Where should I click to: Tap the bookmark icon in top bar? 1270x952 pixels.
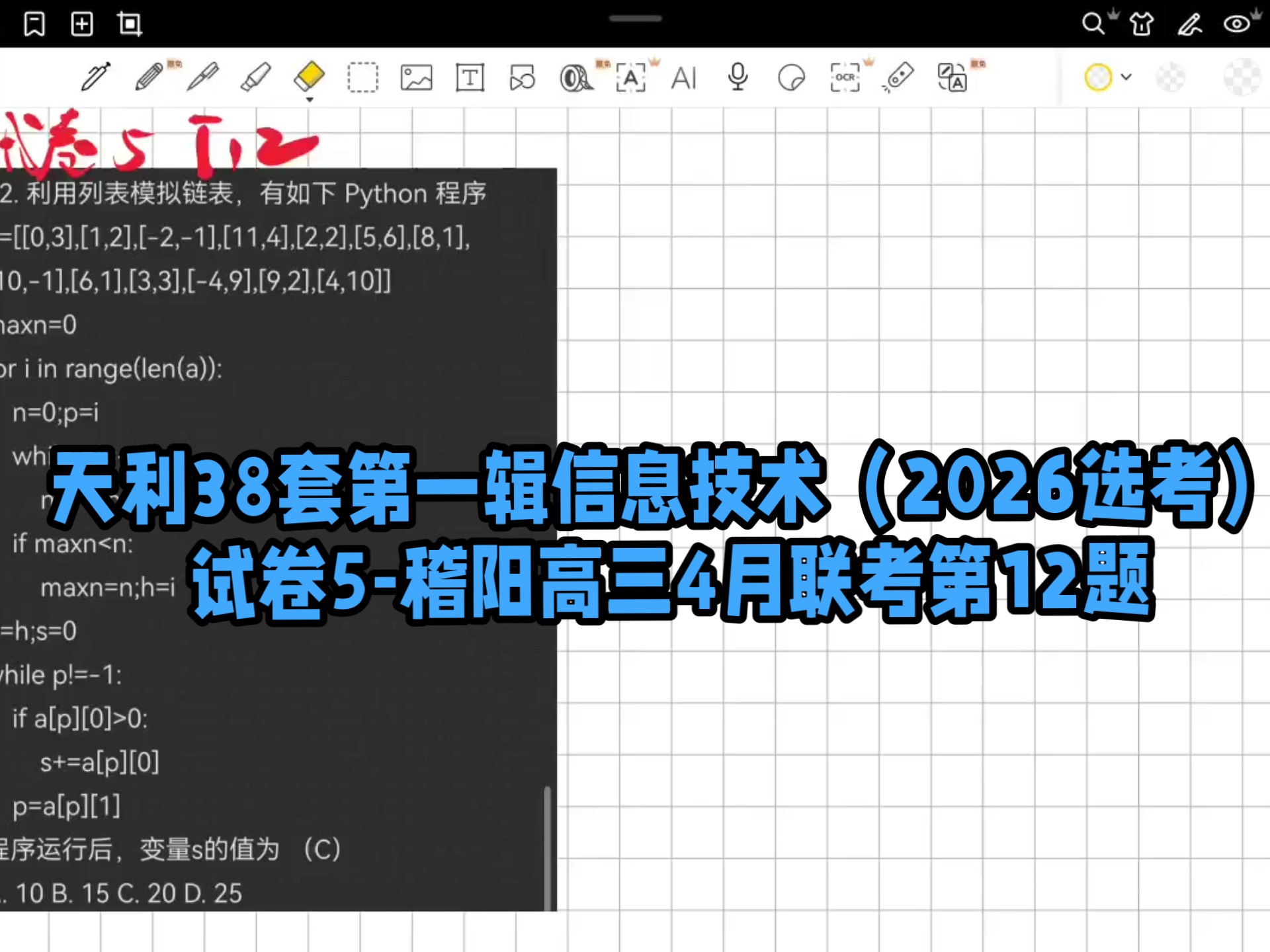[34, 24]
